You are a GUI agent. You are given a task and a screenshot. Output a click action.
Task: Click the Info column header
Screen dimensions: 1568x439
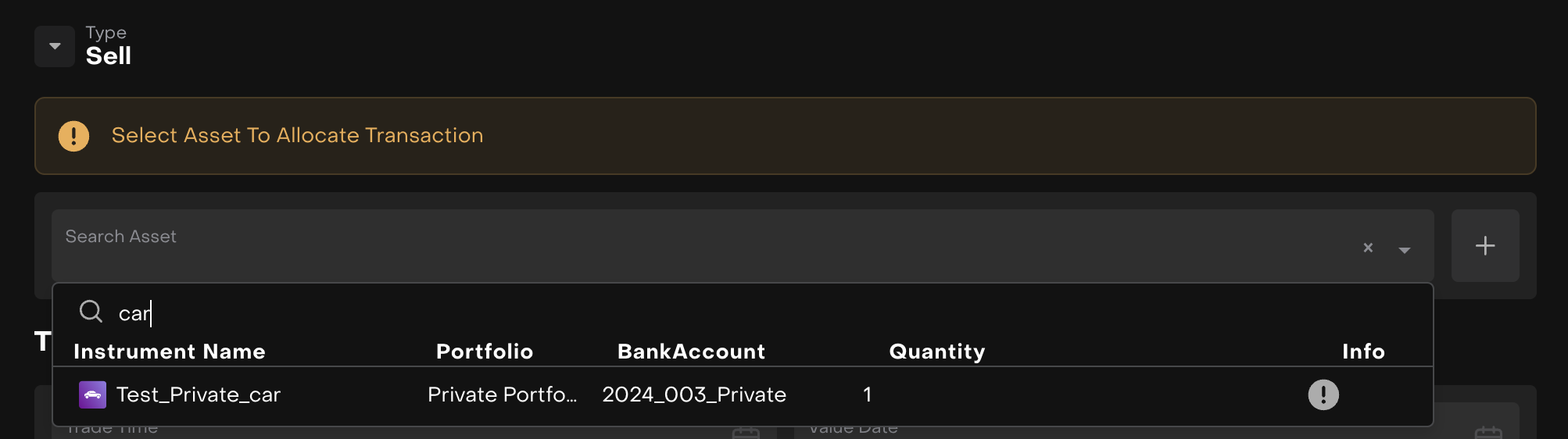pos(1362,352)
